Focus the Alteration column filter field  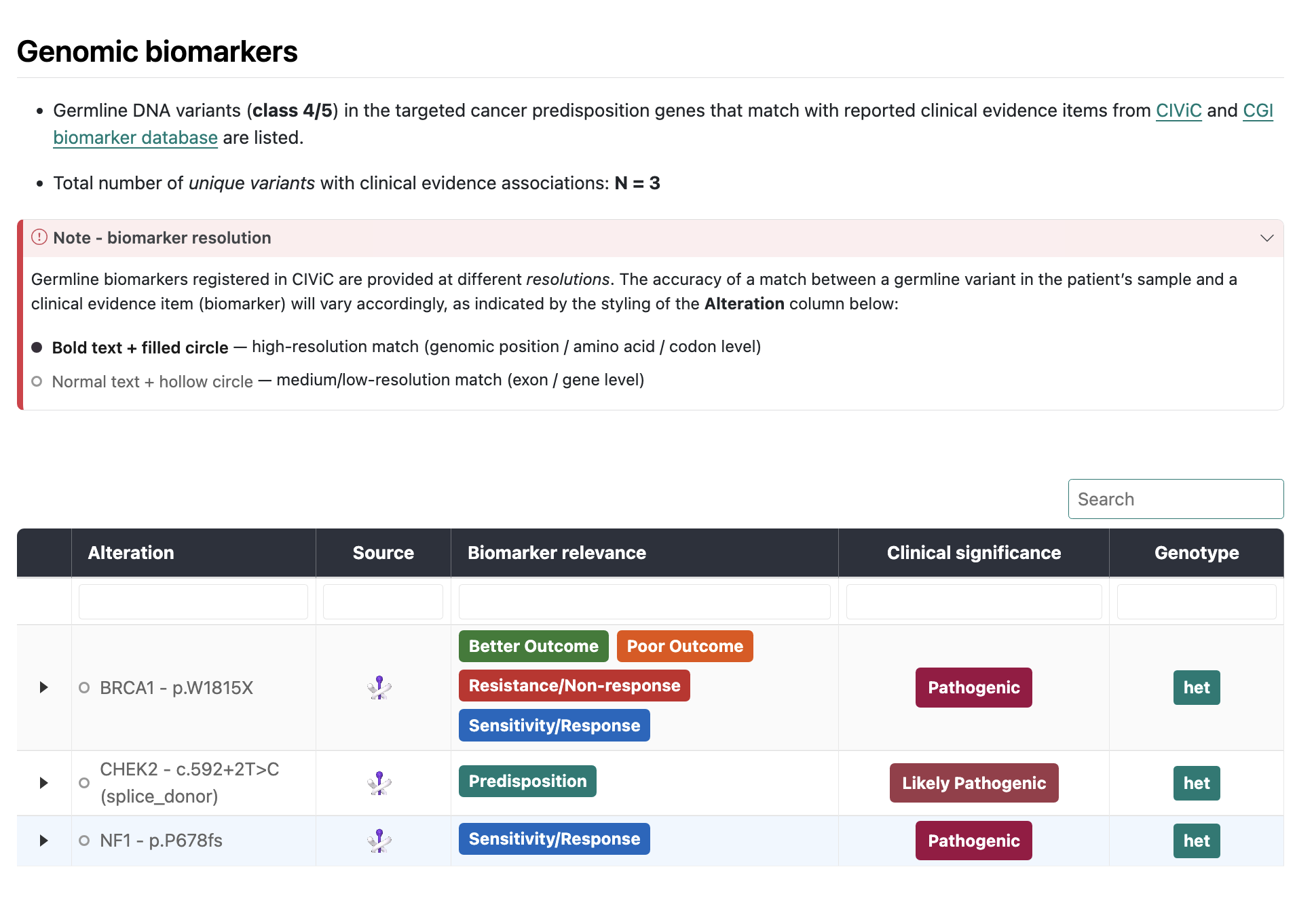[x=193, y=602]
